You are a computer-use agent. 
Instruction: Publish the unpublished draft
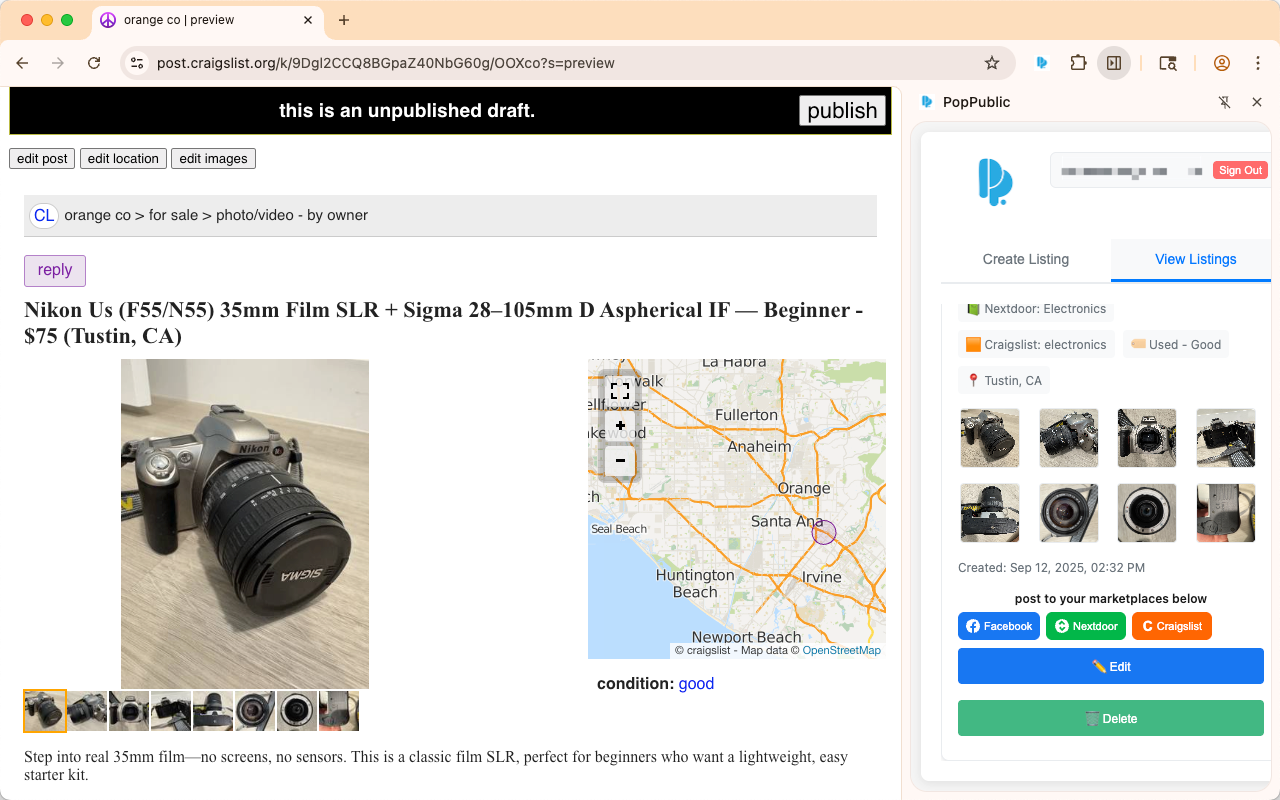click(x=842, y=110)
